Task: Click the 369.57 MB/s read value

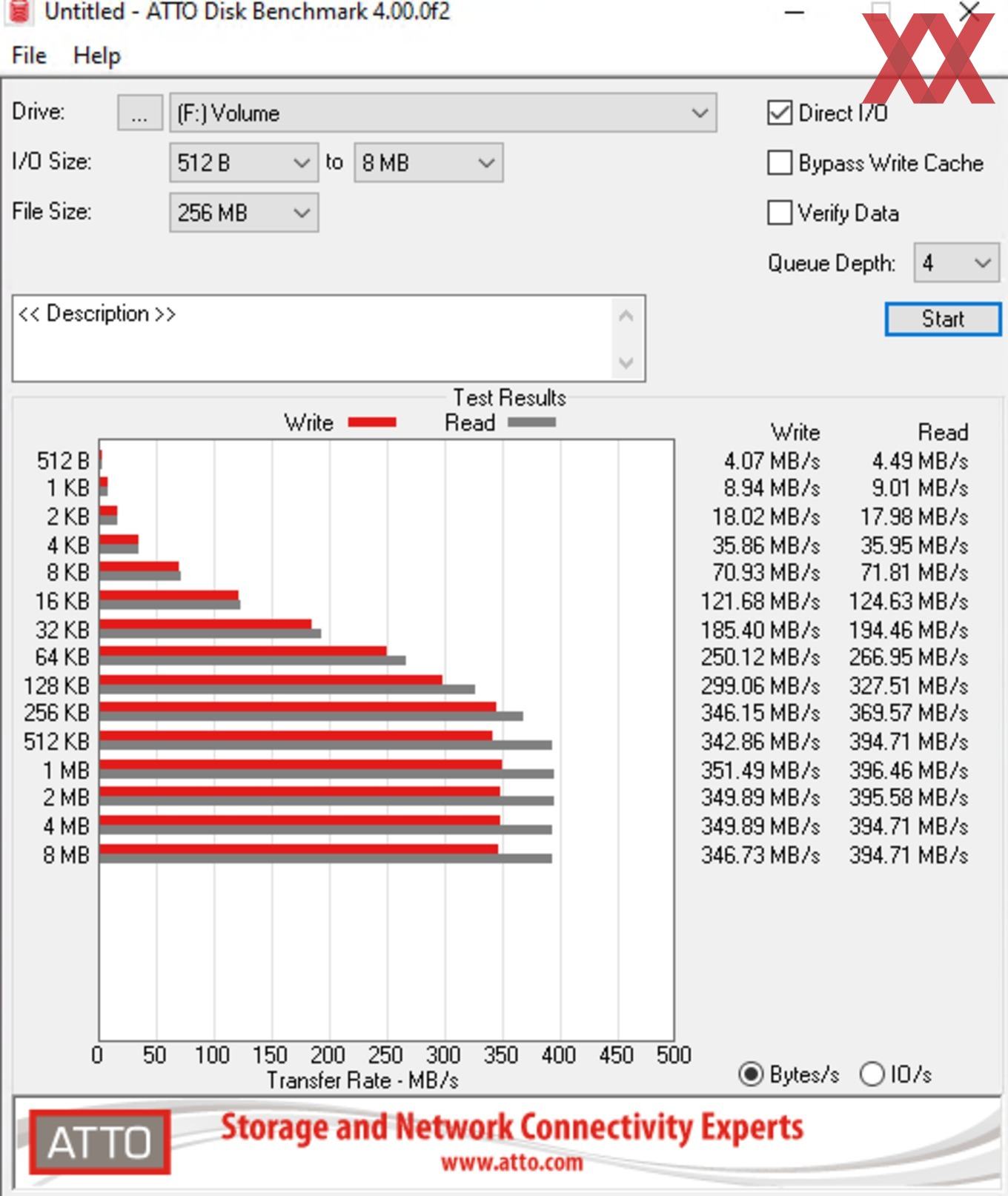Action: pos(909,712)
